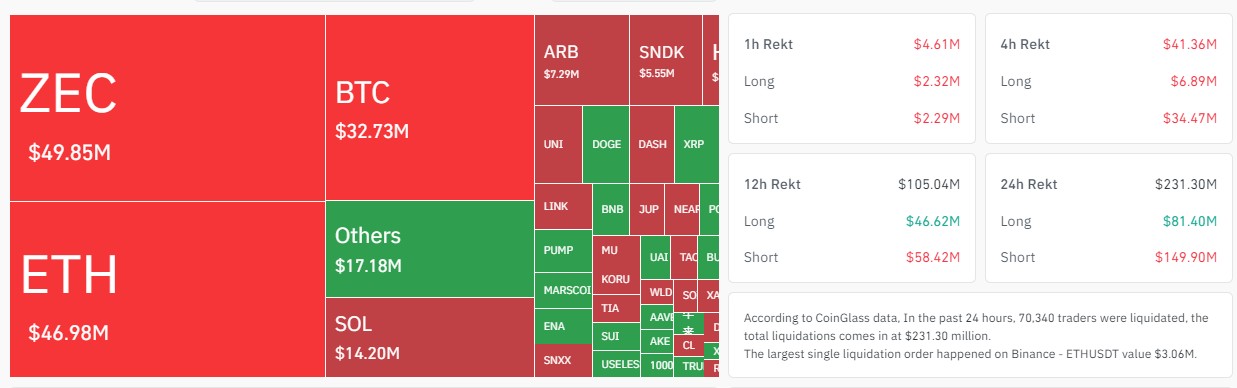
Task: Select the green Others $17.18M tile
Action: [x=429, y=249]
